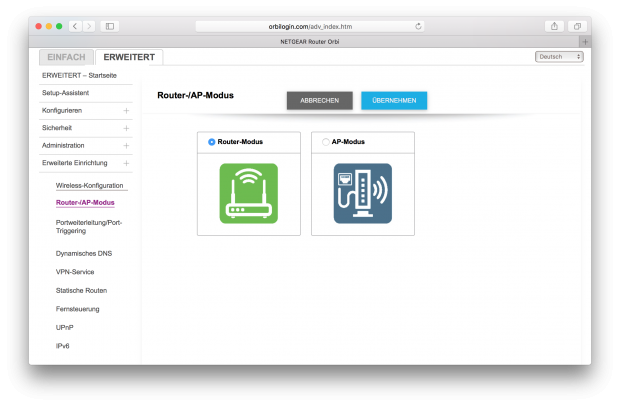620x406 pixels.
Task: Open Portweiterleitung/Port-Triggering page
Action: tap(89, 227)
